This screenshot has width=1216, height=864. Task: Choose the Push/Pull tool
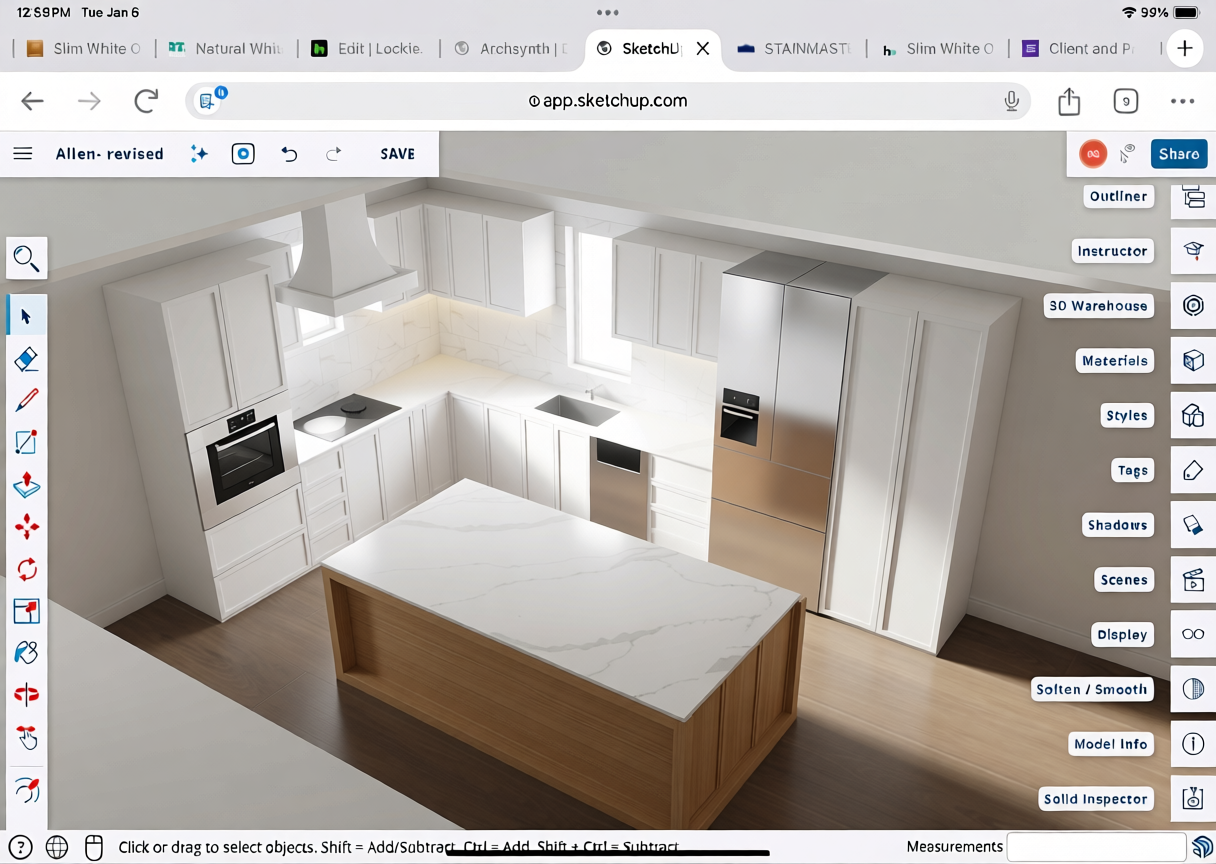tap(27, 485)
